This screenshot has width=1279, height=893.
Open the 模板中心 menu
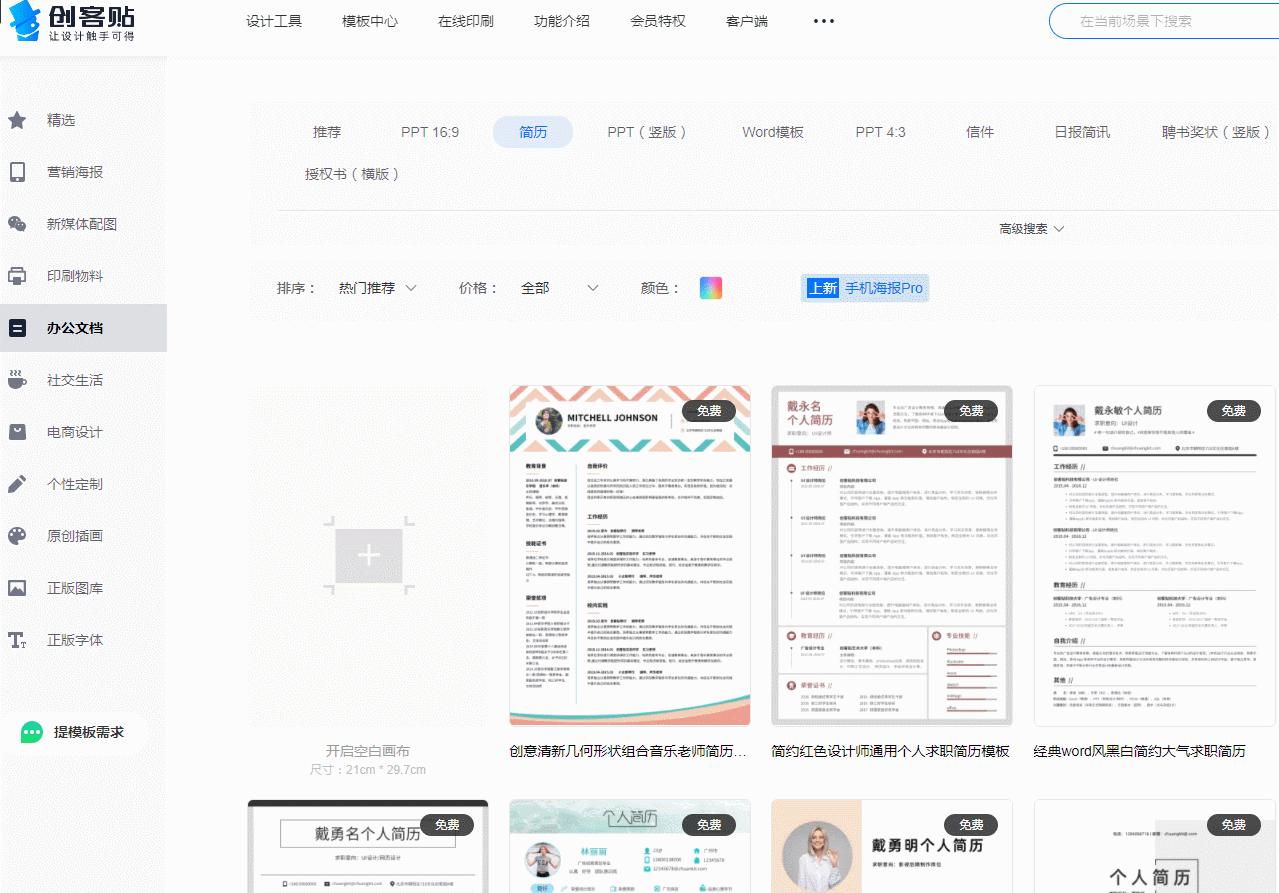(370, 21)
